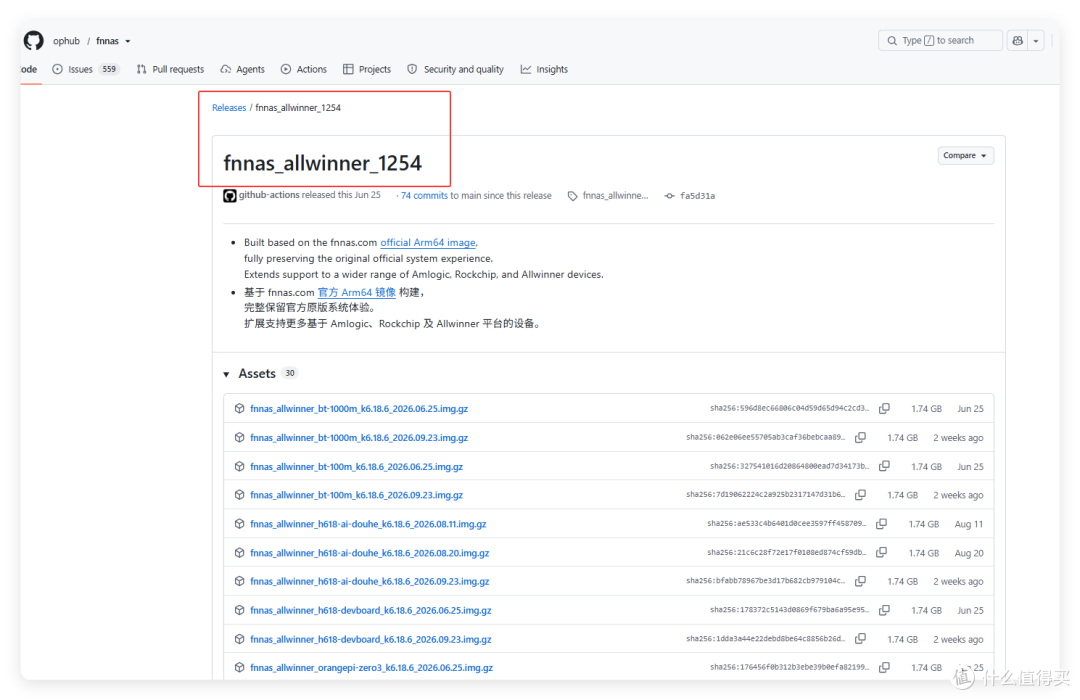Open commit fa5d31a

point(697,196)
